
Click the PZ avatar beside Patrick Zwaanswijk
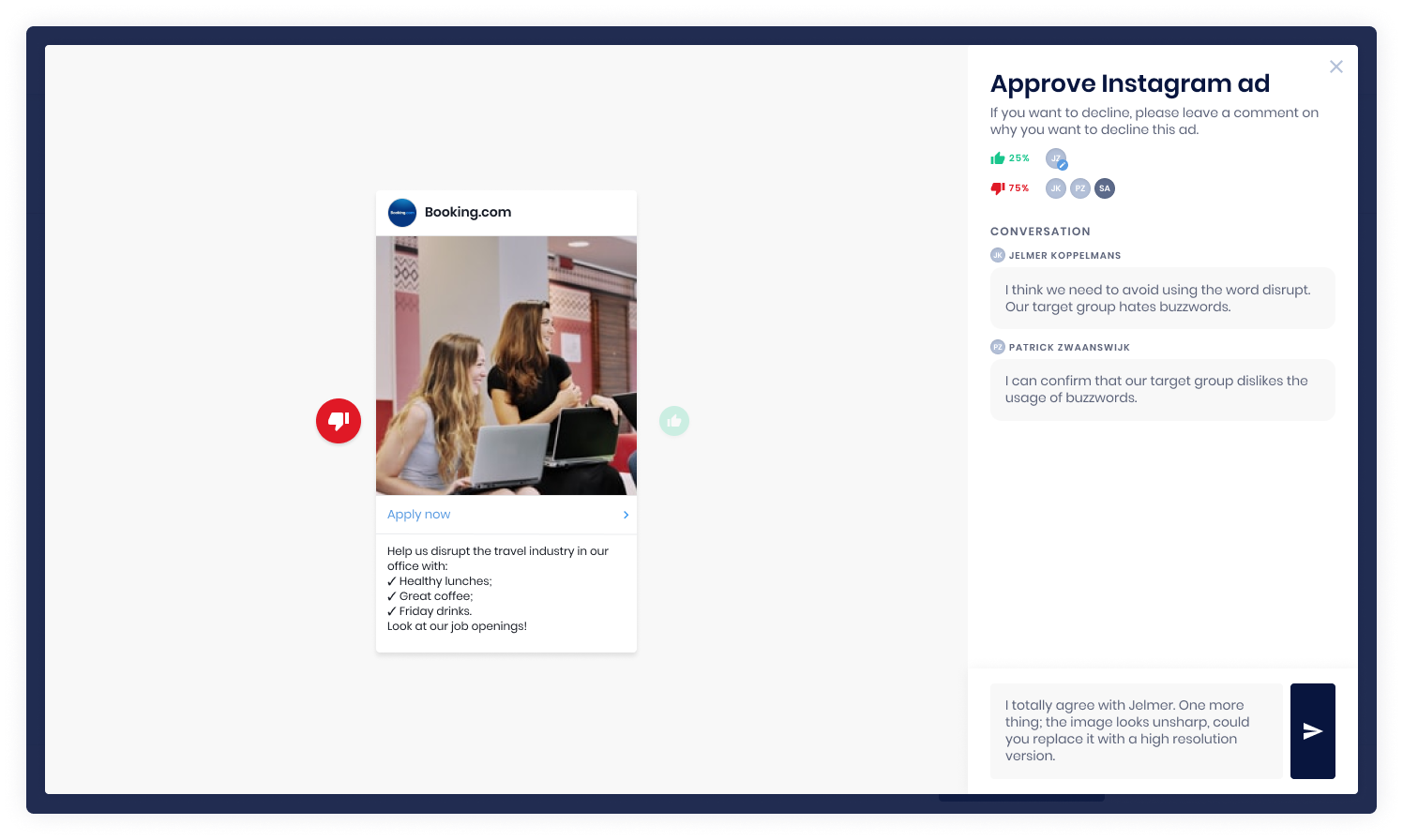(x=998, y=347)
